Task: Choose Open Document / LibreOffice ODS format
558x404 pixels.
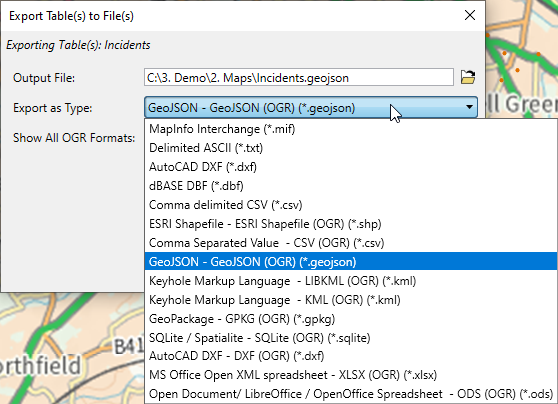Action: [351, 394]
